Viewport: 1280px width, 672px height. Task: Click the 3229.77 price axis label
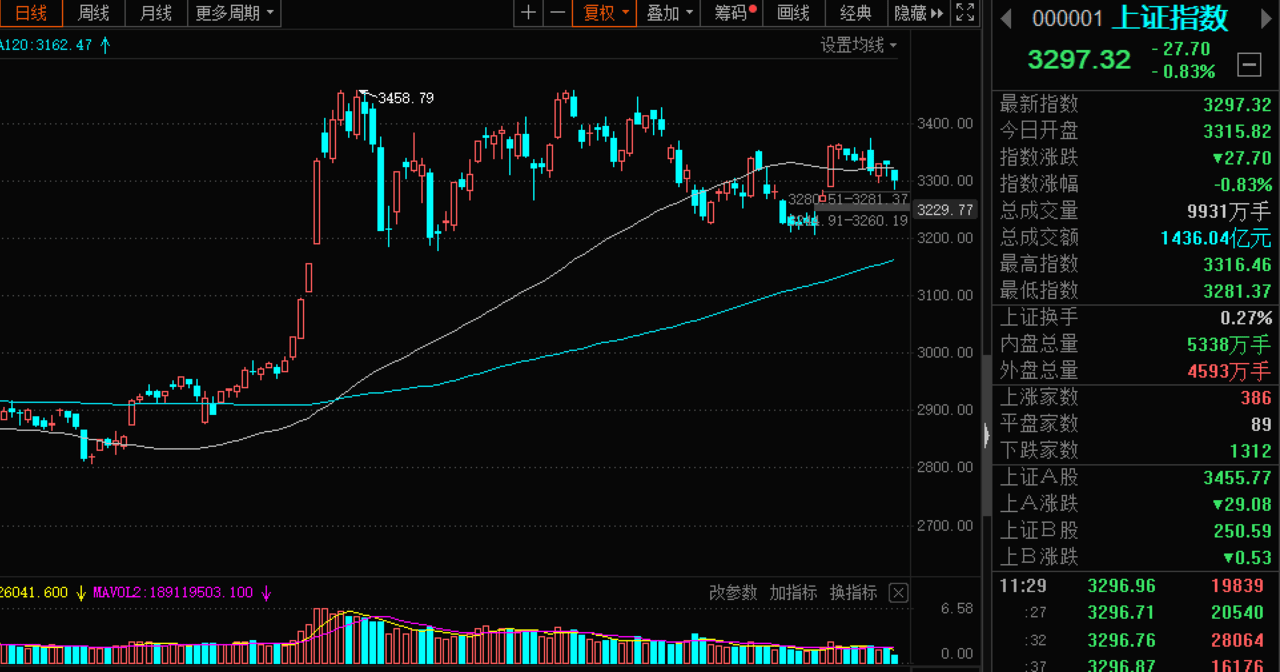(x=945, y=209)
